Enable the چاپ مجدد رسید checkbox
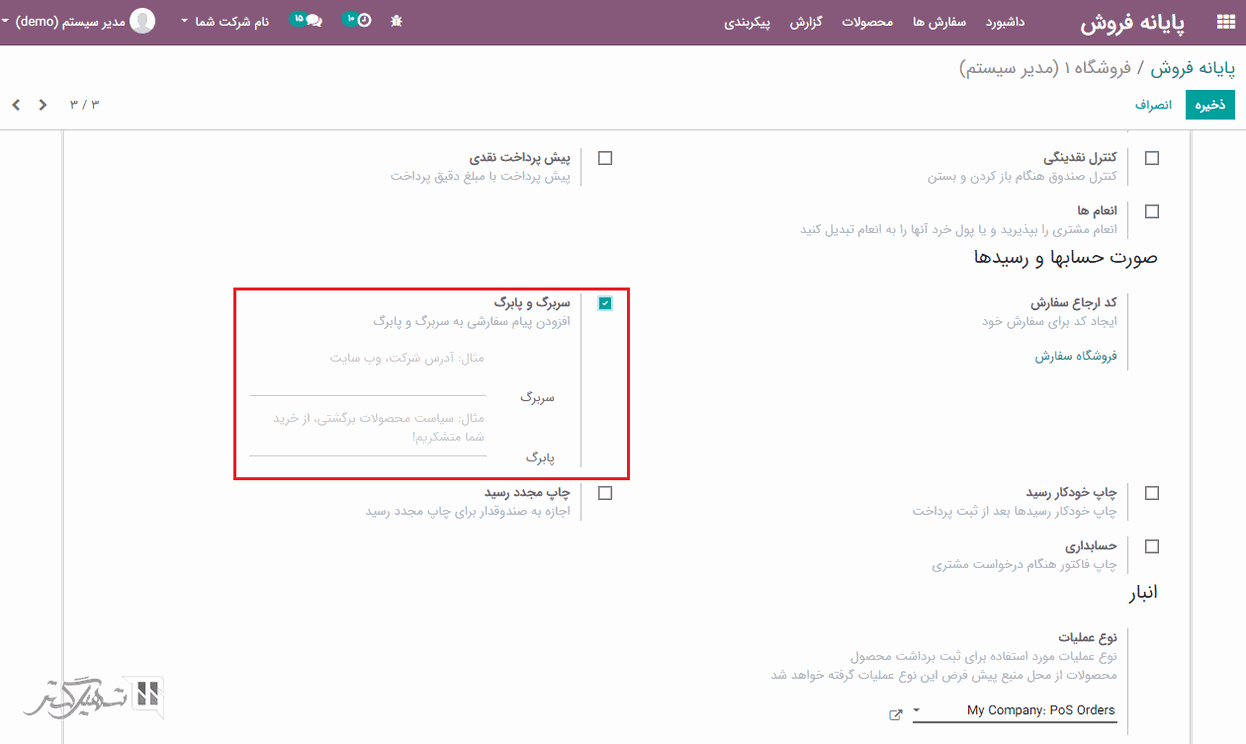Viewport: 1246px width, 744px height. point(605,493)
